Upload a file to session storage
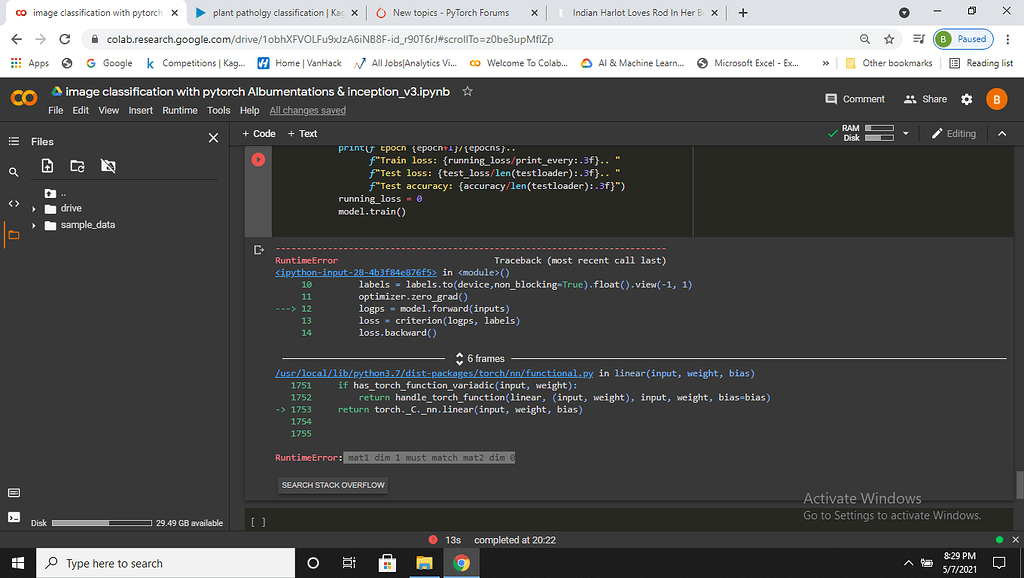Image resolution: width=1024 pixels, height=578 pixels. 47,166
